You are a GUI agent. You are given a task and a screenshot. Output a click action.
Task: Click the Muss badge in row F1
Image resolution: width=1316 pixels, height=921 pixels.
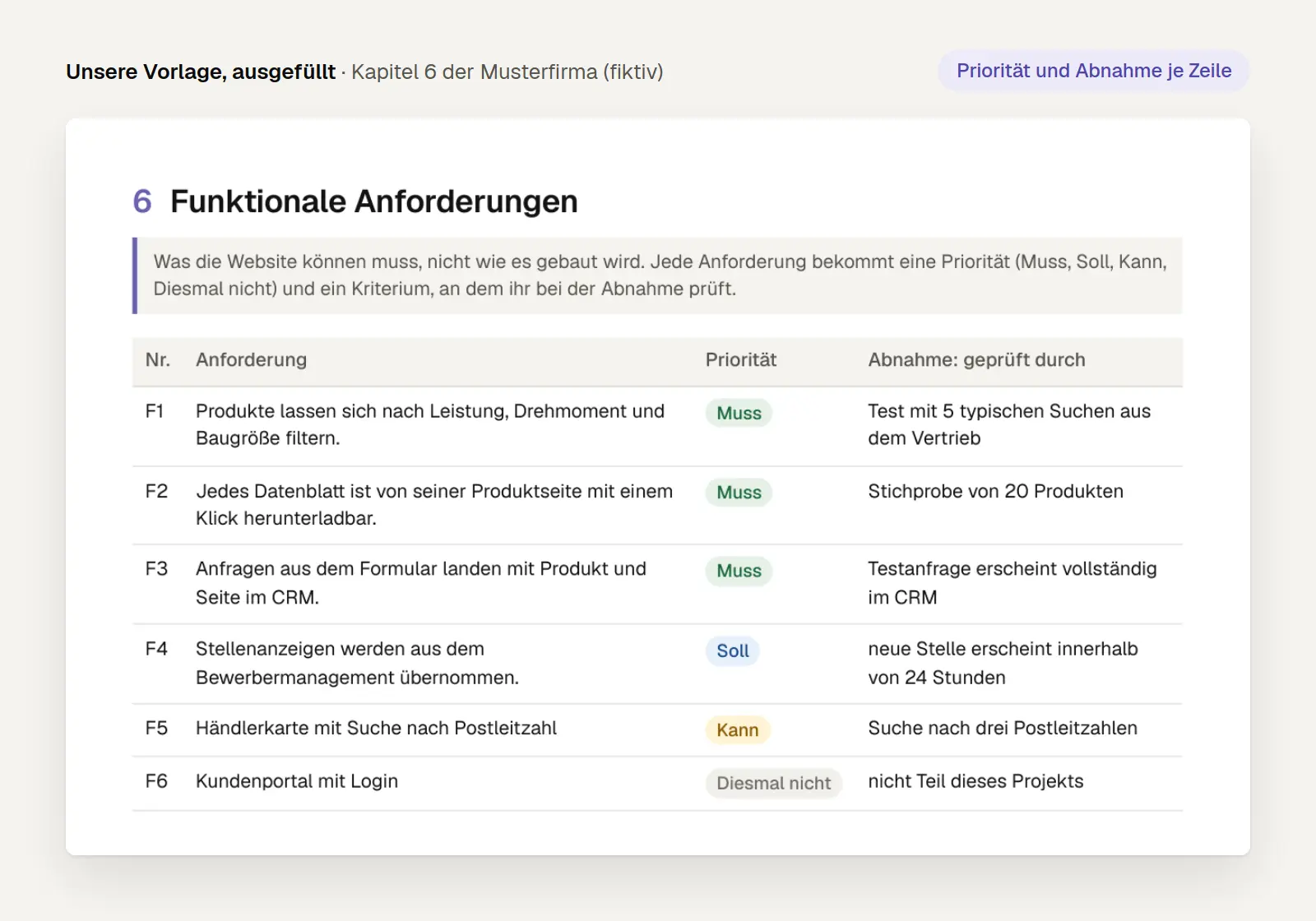click(x=739, y=413)
